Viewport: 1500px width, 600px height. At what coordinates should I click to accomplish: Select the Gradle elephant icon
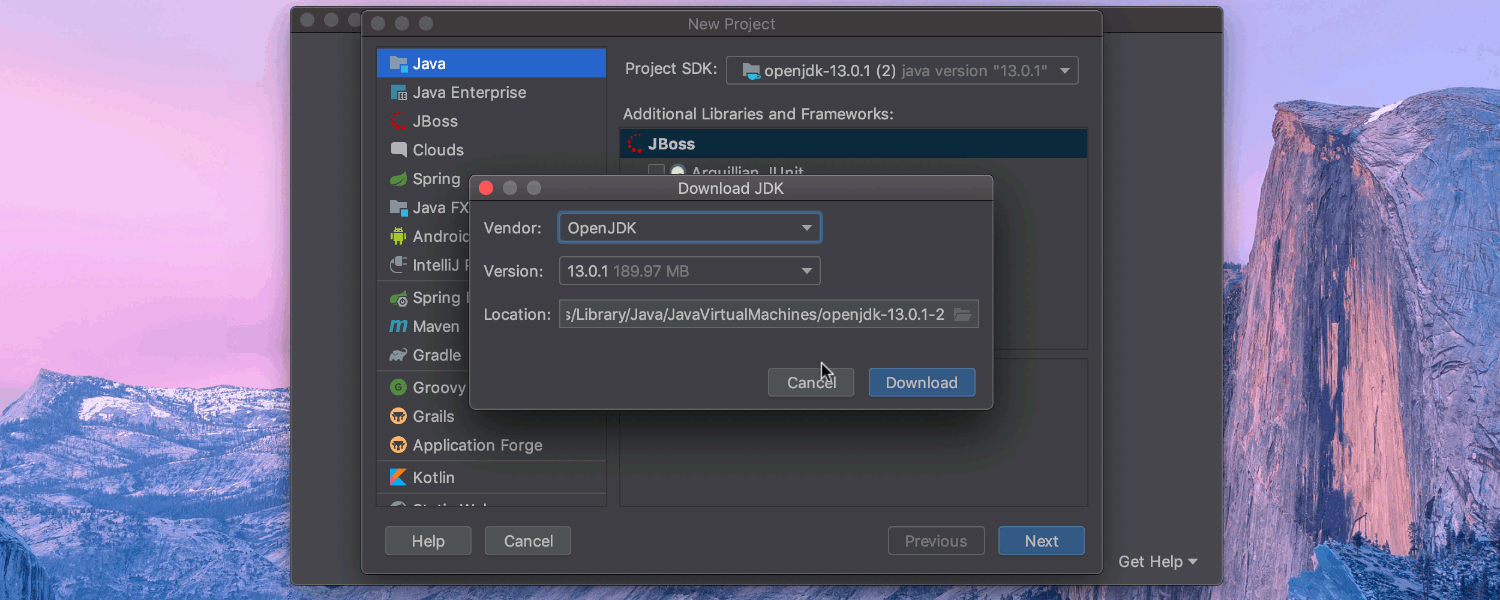click(398, 356)
